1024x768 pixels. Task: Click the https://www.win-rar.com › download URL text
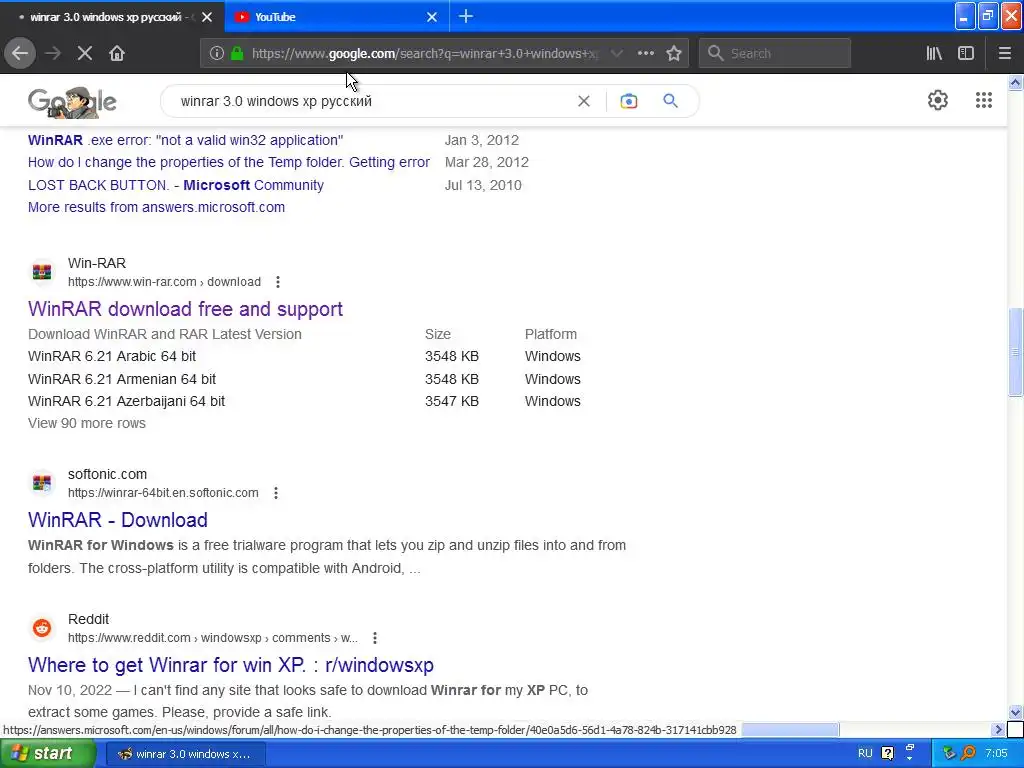pos(165,281)
